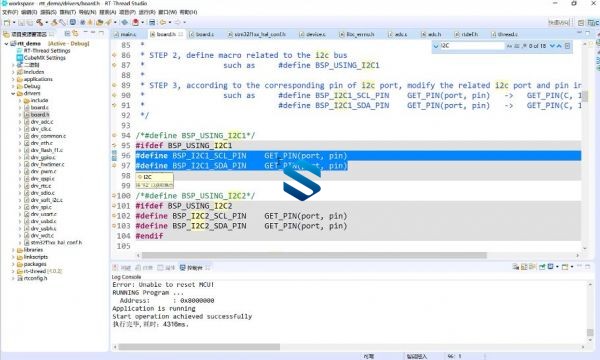Click the wrench settings icon in toolbar
The height and width of the screenshot is (360, 600).
pyautogui.click(x=63, y=23)
